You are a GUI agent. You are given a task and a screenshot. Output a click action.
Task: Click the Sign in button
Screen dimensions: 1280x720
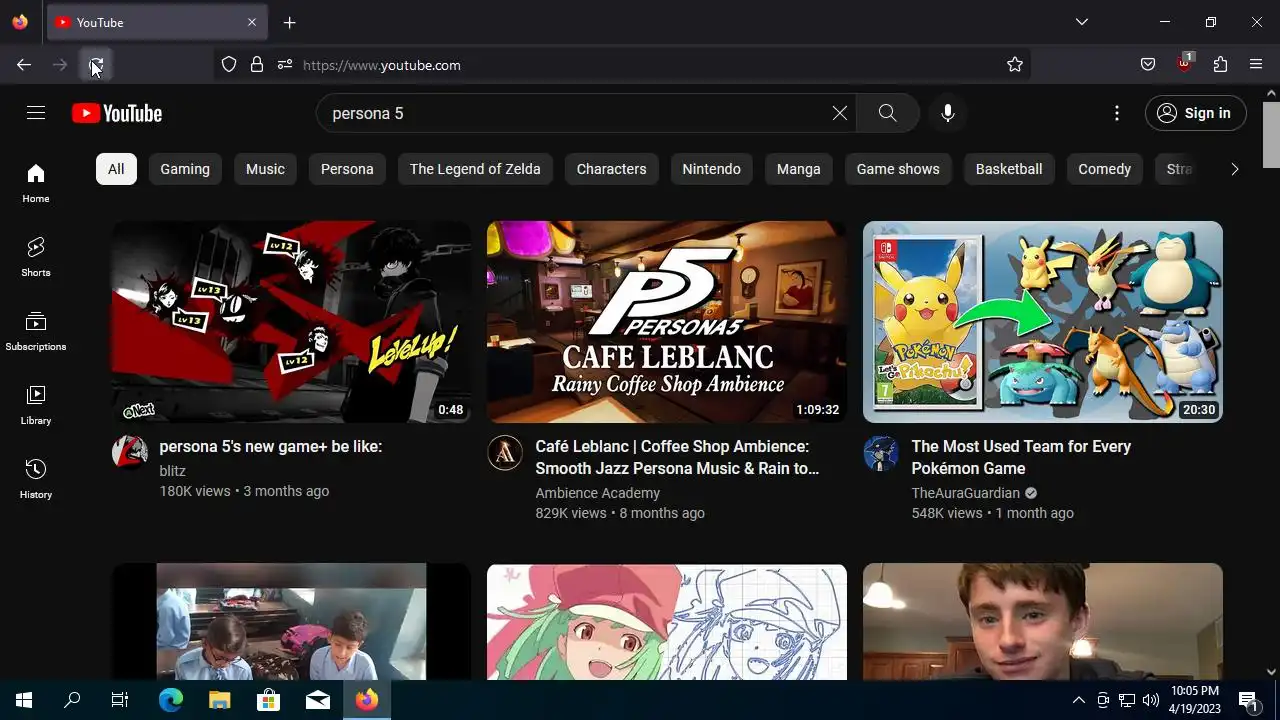[x=1195, y=113]
